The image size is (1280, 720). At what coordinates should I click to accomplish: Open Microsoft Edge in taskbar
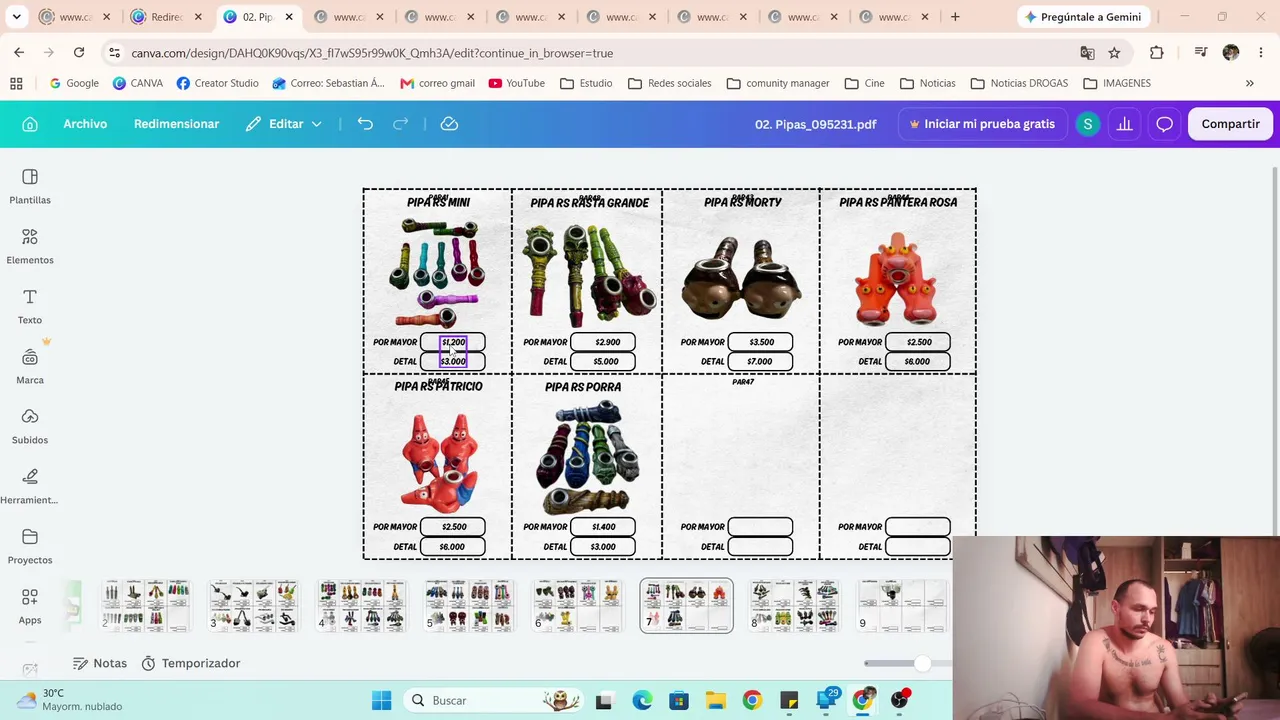point(641,701)
